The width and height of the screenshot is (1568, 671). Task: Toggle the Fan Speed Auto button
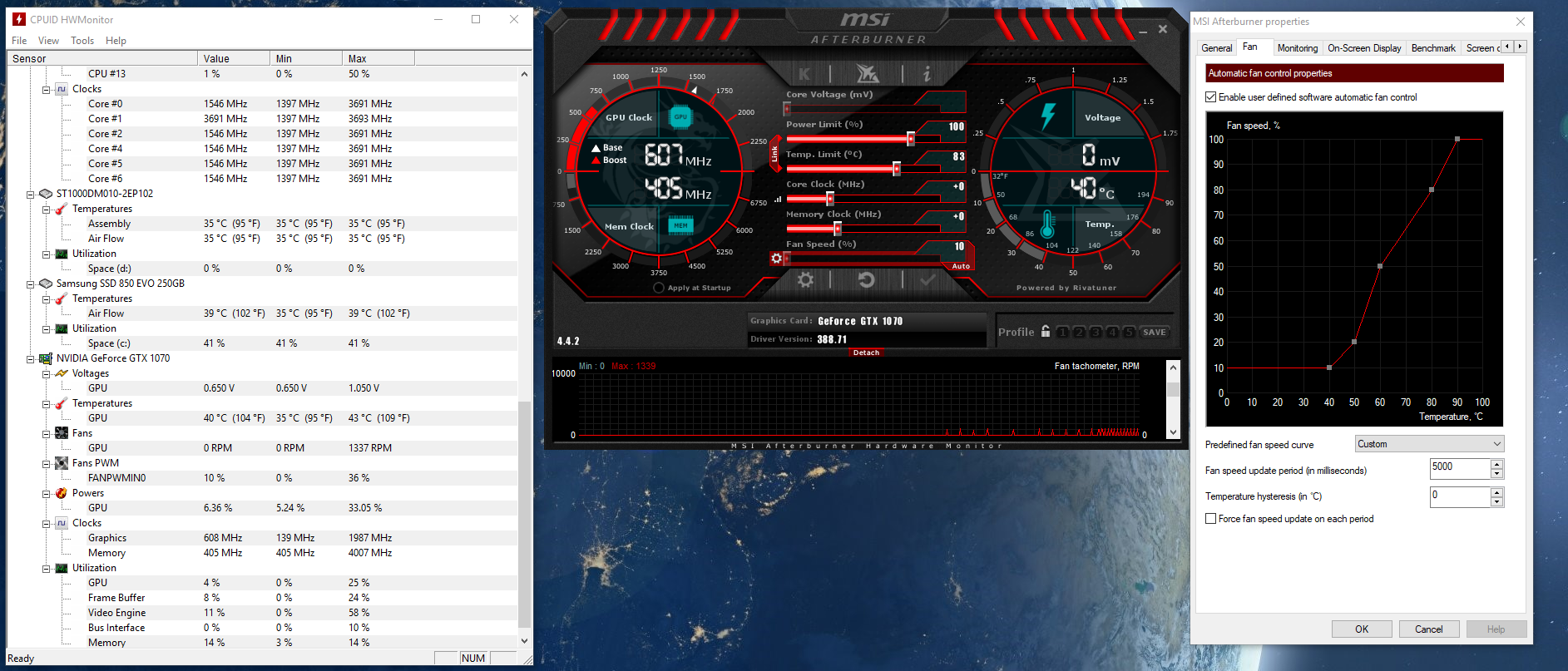[961, 266]
